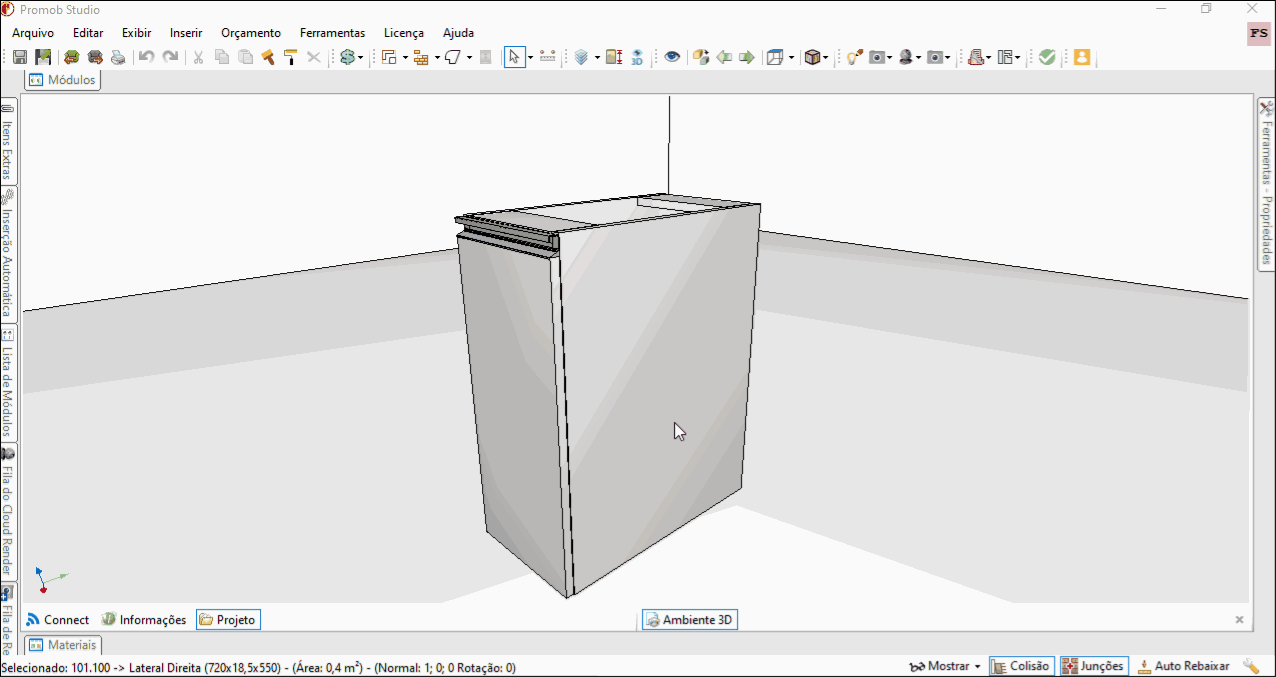Redo the last undone action
The height and width of the screenshot is (677, 1276).
pyautogui.click(x=170, y=58)
